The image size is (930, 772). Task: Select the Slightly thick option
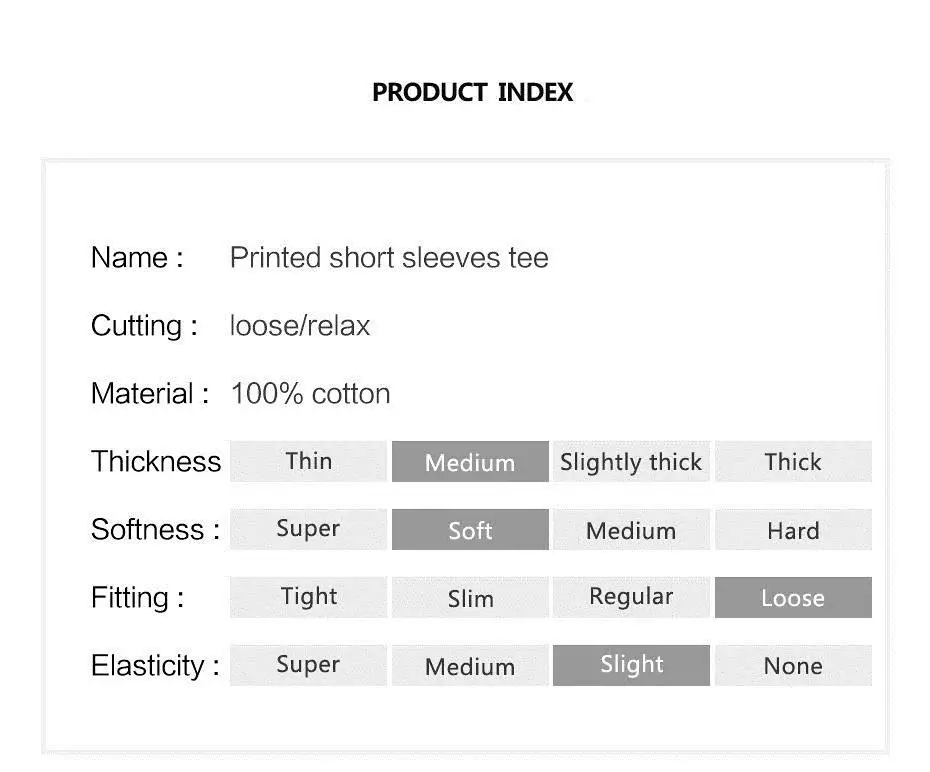click(x=632, y=461)
